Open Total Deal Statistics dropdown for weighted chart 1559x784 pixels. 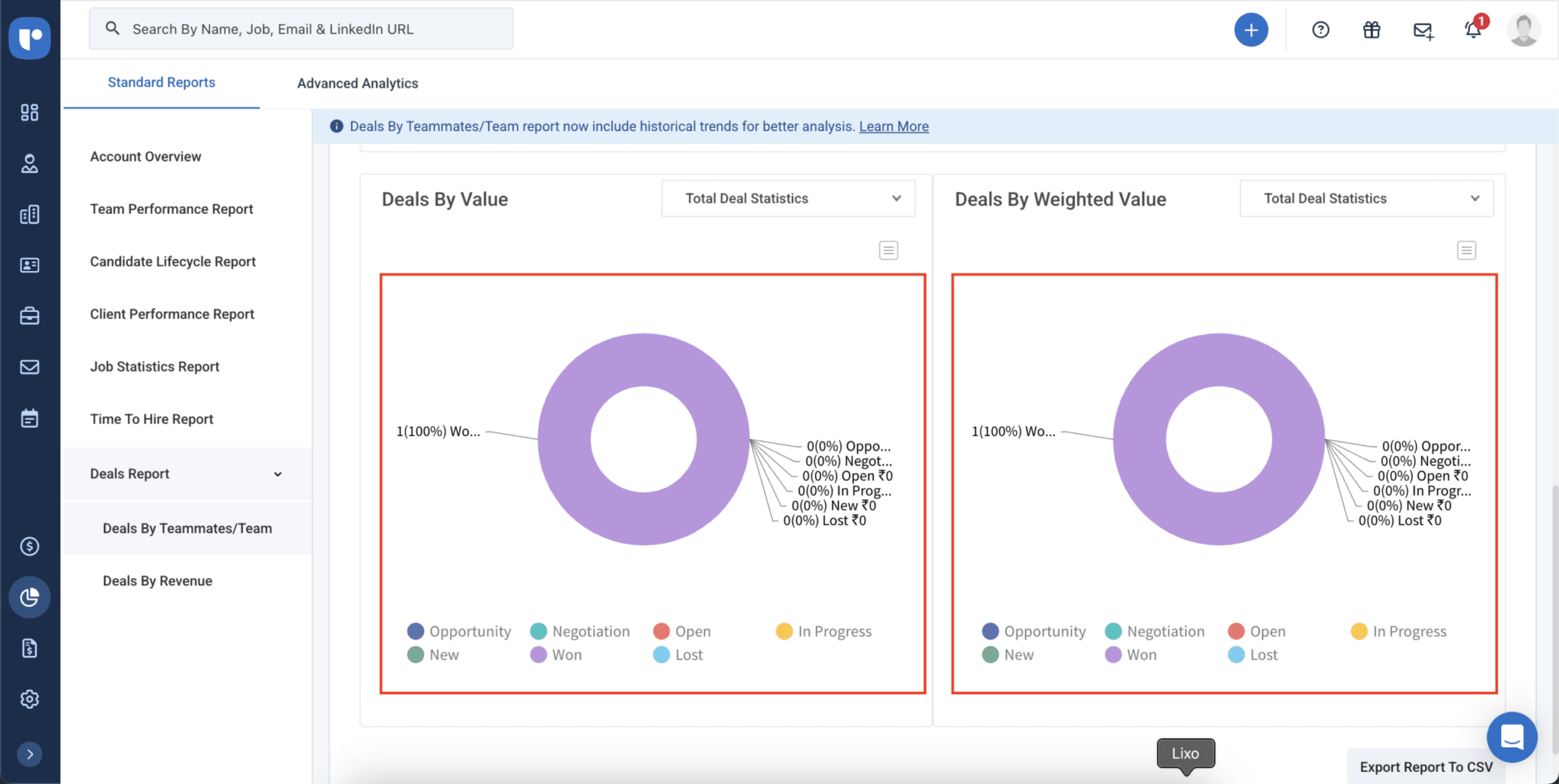[1365, 198]
